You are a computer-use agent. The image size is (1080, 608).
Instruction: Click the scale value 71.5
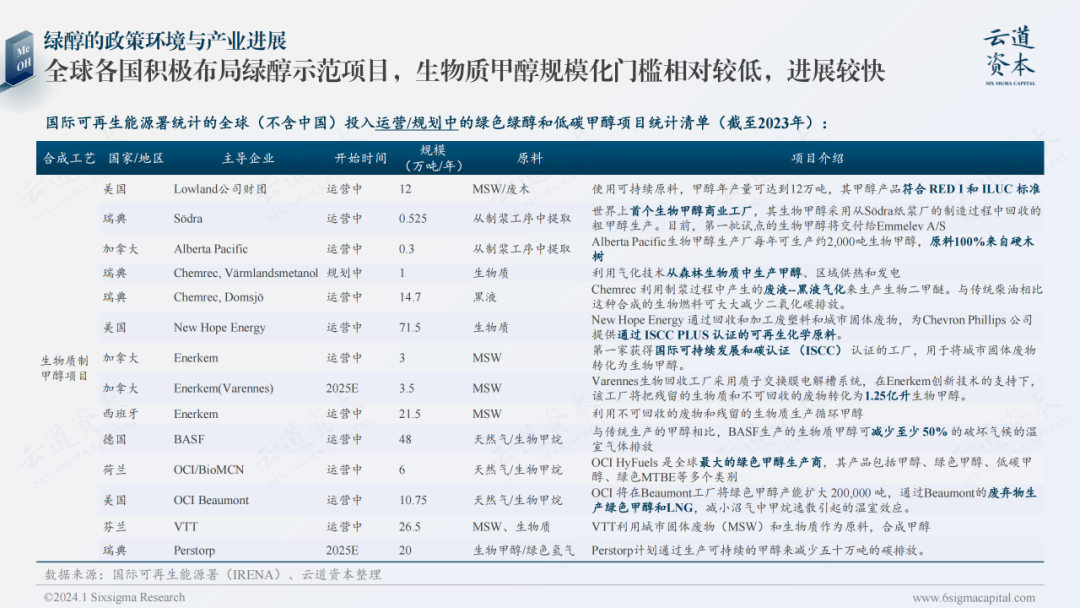409,327
